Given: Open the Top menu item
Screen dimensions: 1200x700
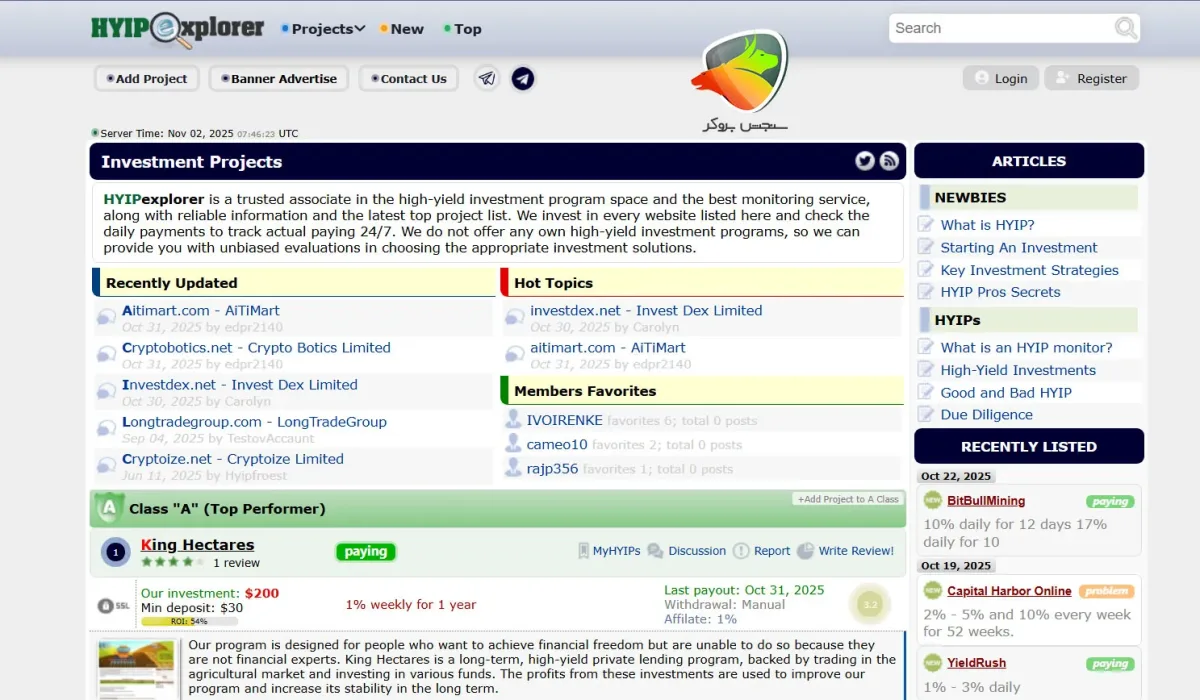Looking at the screenshot, I should coord(463,29).
